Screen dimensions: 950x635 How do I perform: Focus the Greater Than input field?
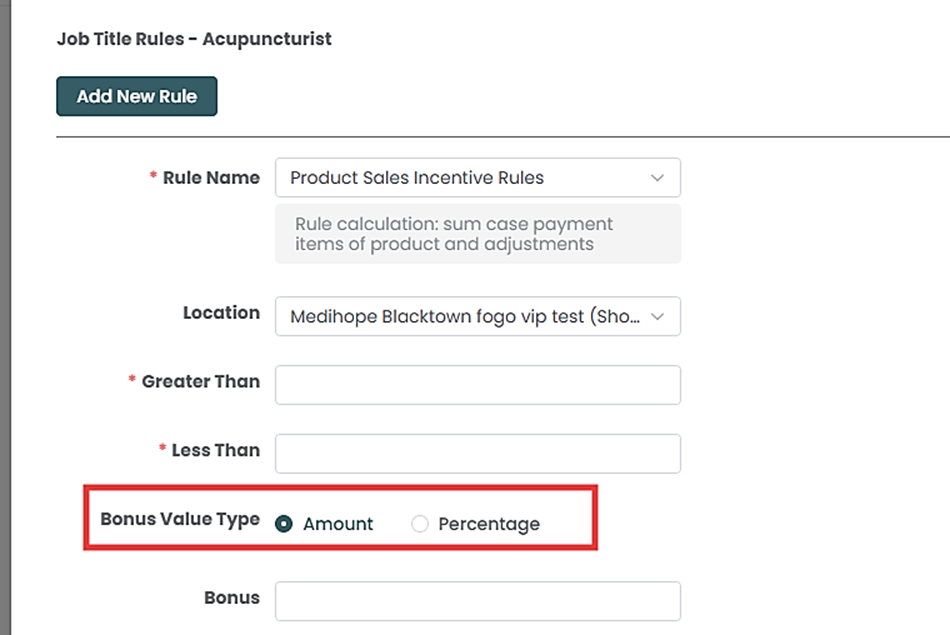(477, 385)
